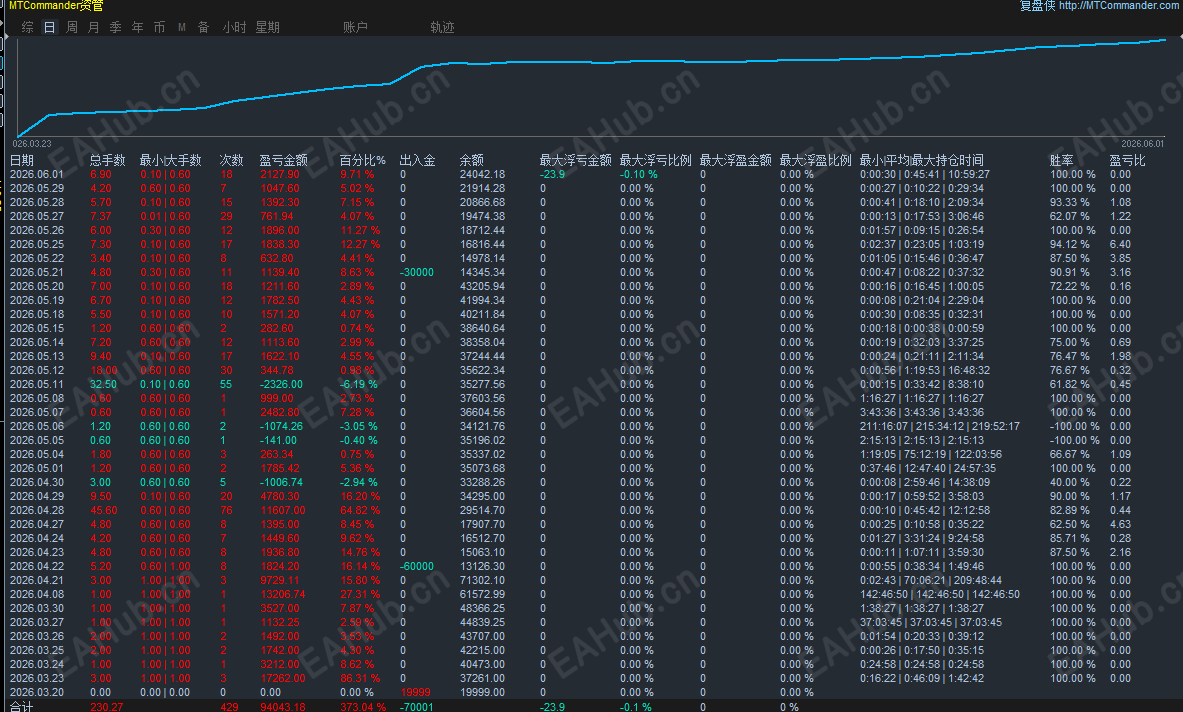Click the 最大浮盈比例 column header
The image size is (1183, 712).
pyautogui.click(x=816, y=160)
